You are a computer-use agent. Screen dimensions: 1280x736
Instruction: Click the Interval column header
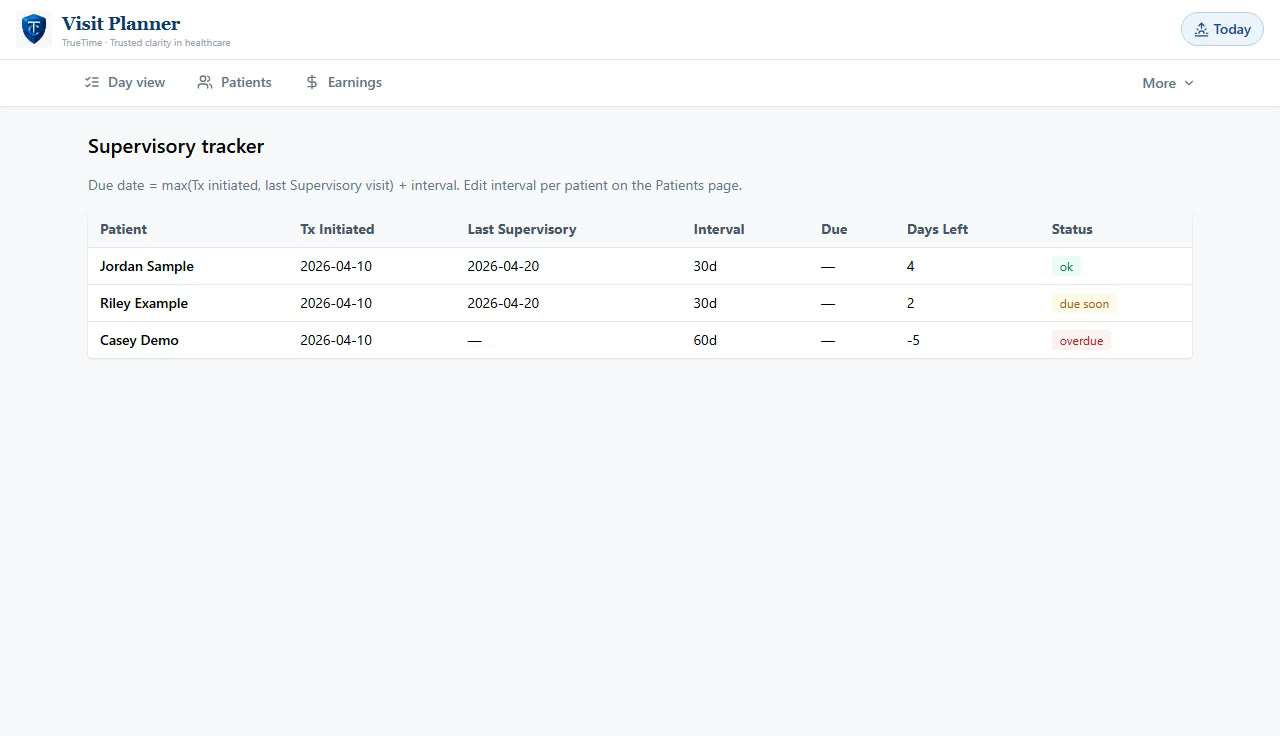point(719,229)
